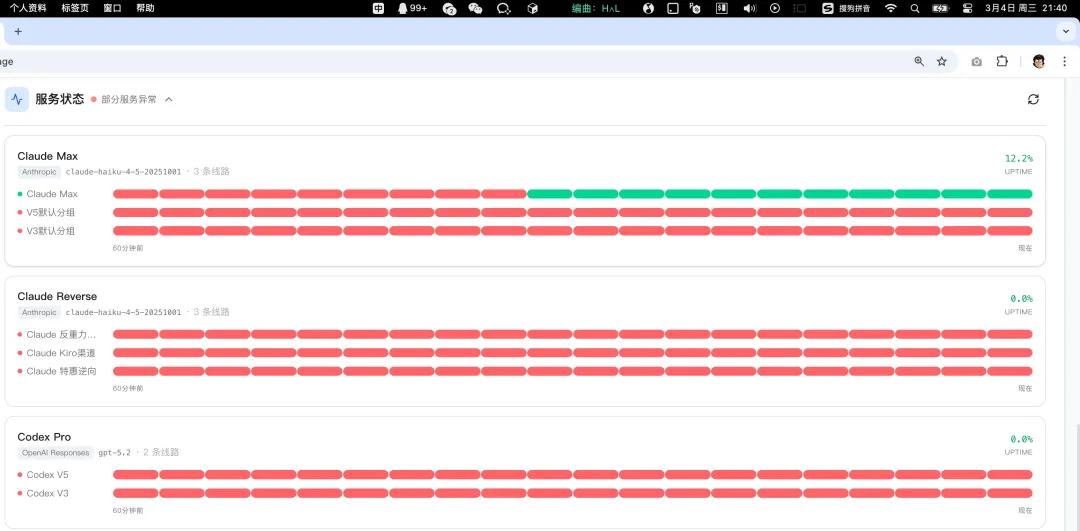Click the globe icon in menu bar
Image resolution: width=1080 pixels, height=531 pixels.
[648, 8]
